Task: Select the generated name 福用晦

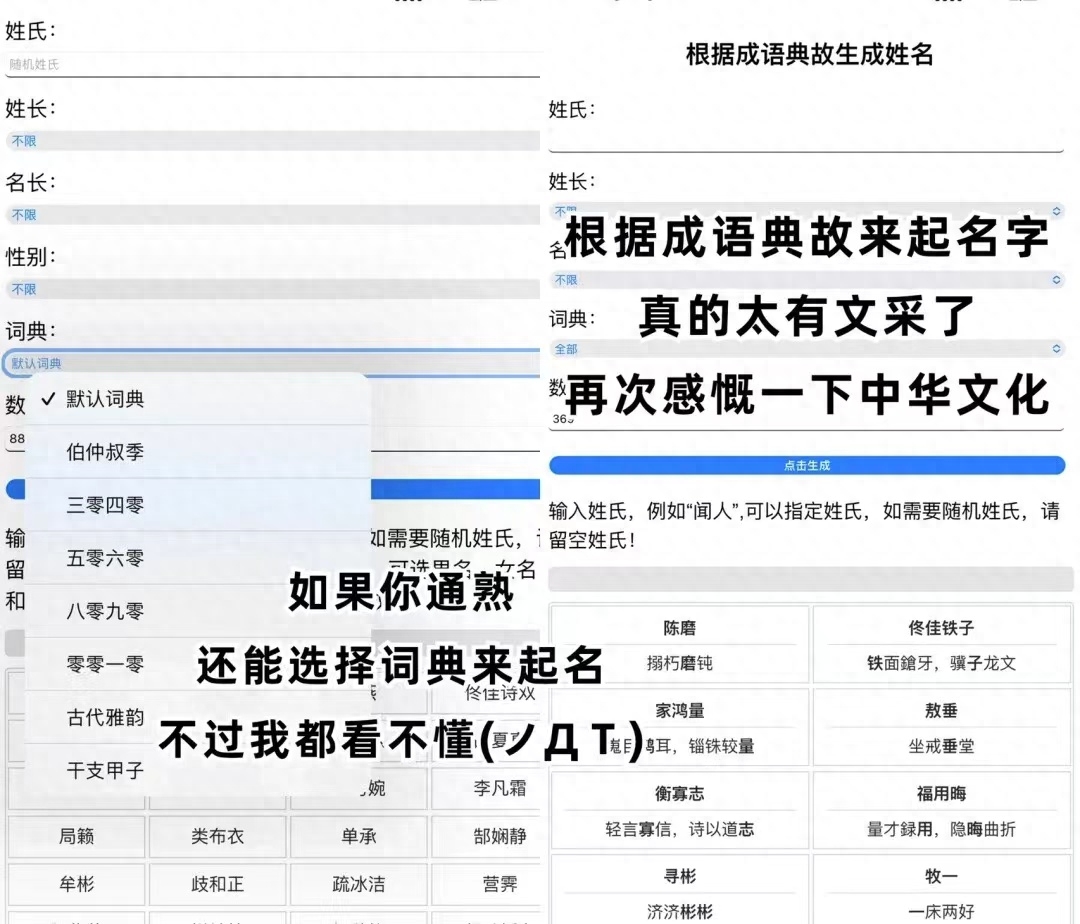Action: point(941,793)
